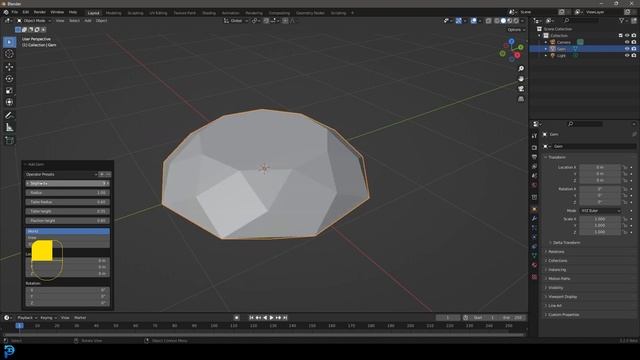Select the Measure tool
The height and width of the screenshot is (360, 640).
pyautogui.click(x=9, y=128)
